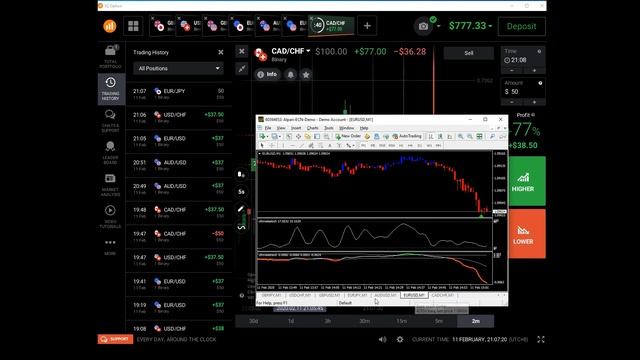Click the green HIGHER button
This screenshot has height=360, width=640.
(527, 181)
